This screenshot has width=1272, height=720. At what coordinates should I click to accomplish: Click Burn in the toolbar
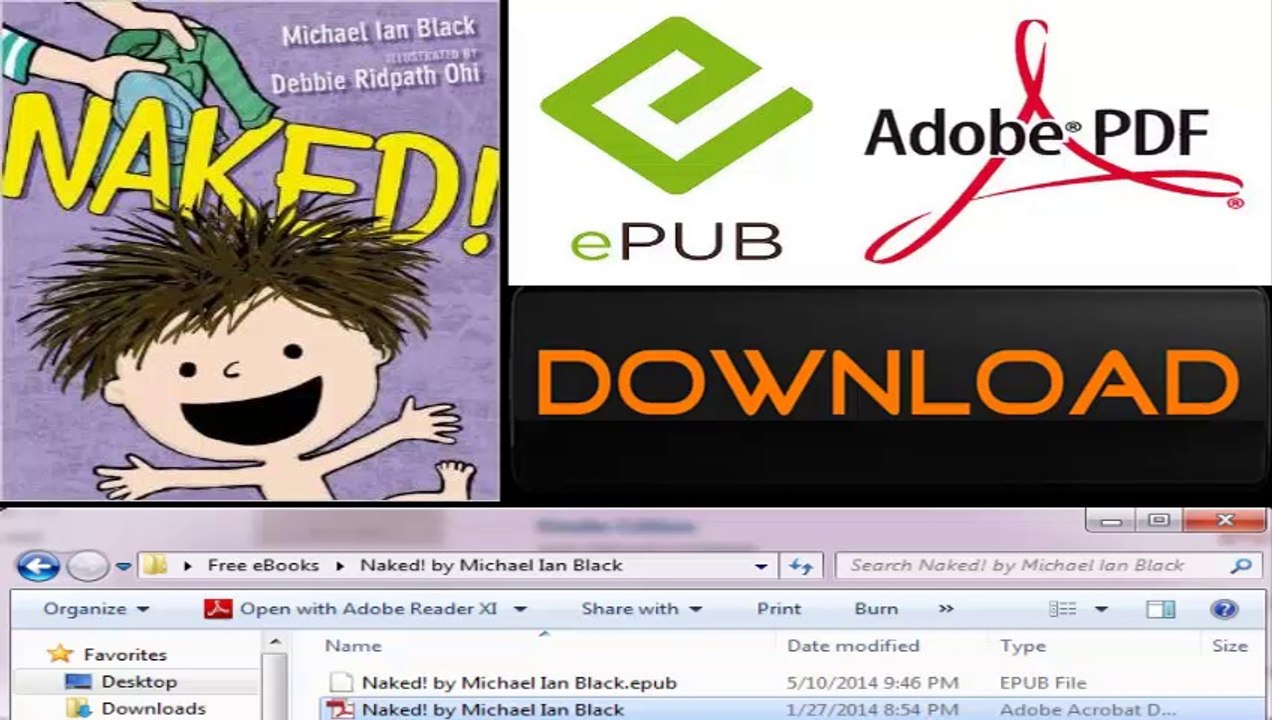(875, 608)
